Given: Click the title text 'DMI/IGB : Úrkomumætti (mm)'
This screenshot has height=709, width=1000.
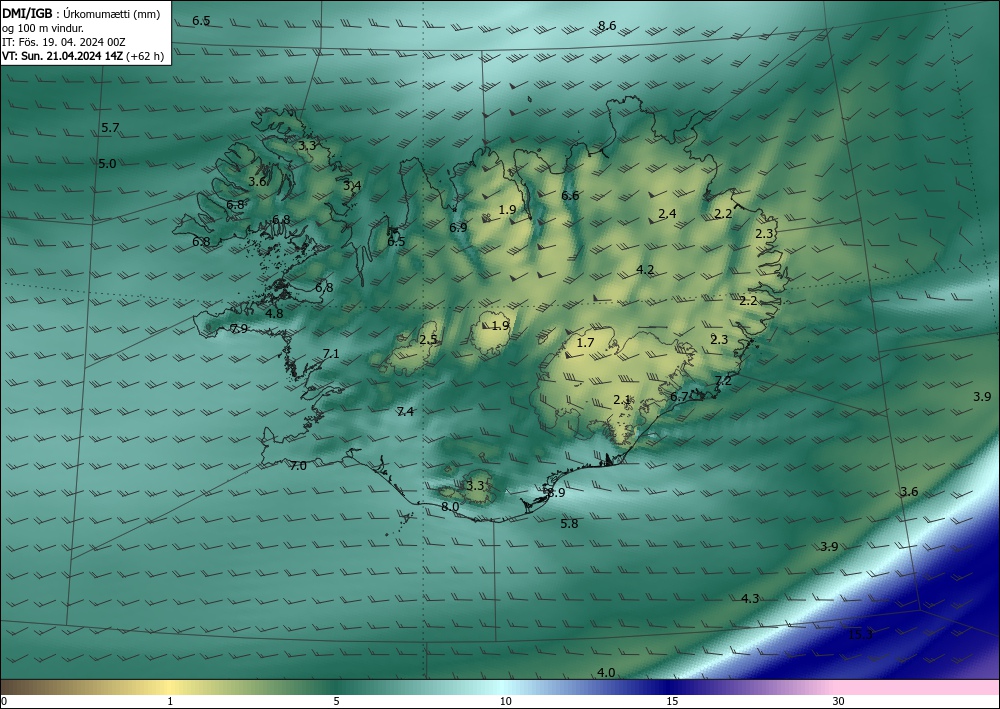Looking at the screenshot, I should (x=81, y=14).
